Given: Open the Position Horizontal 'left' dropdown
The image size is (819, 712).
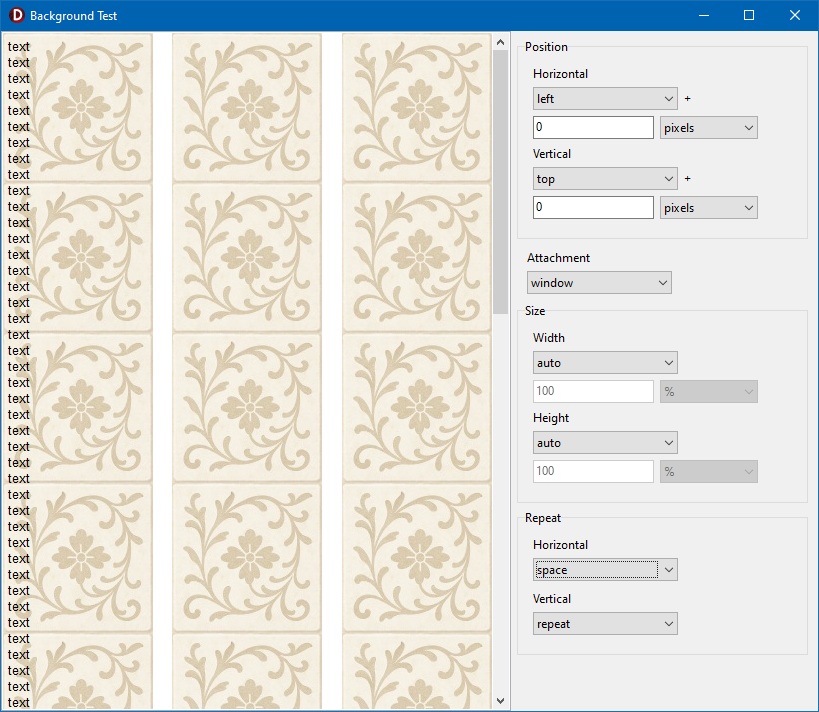Looking at the screenshot, I should [x=605, y=99].
